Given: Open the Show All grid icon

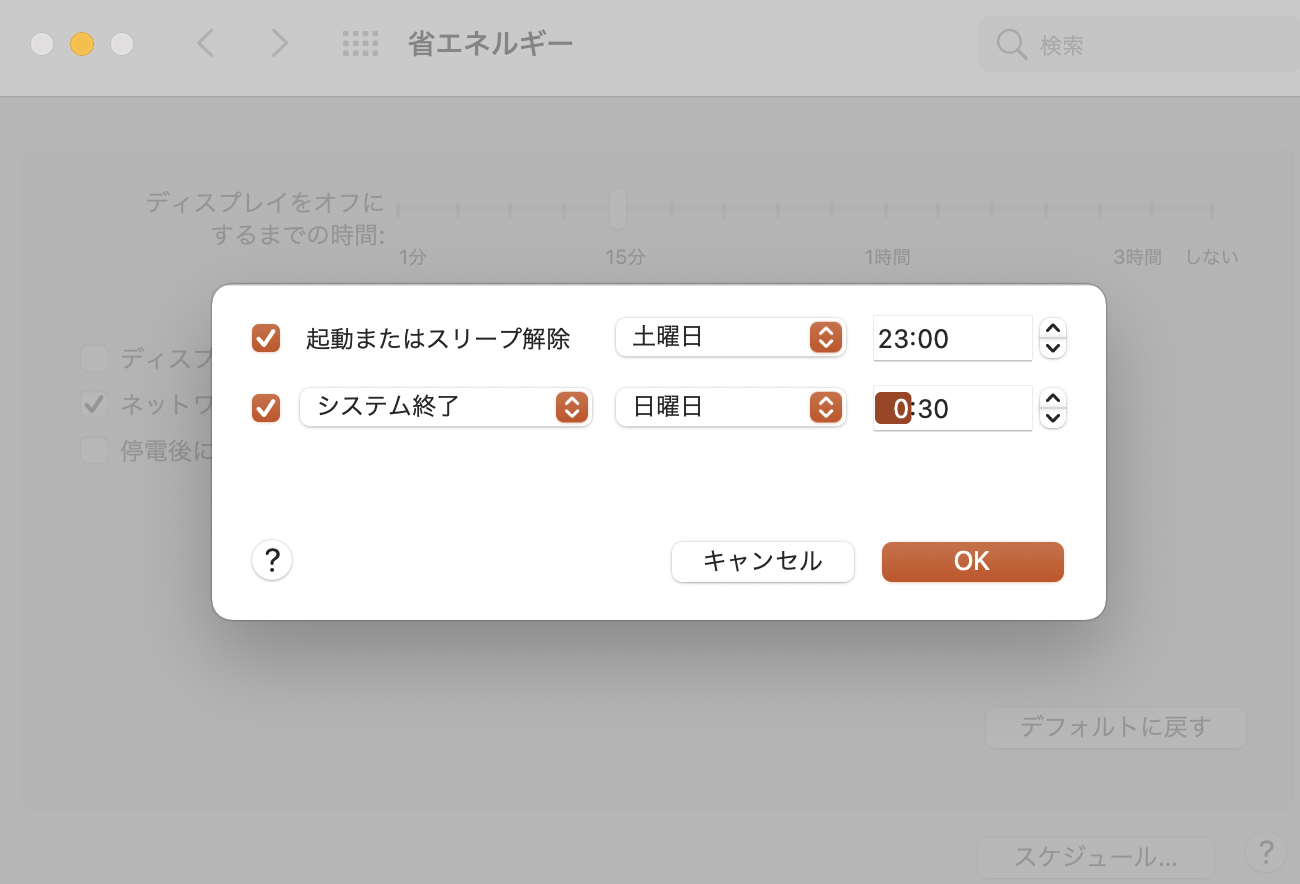Looking at the screenshot, I should tap(360, 43).
